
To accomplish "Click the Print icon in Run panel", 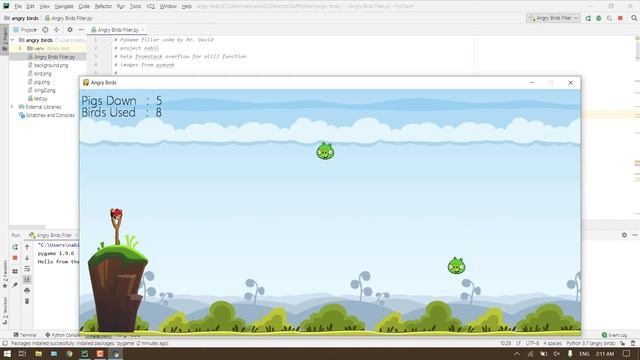I will (27, 291).
